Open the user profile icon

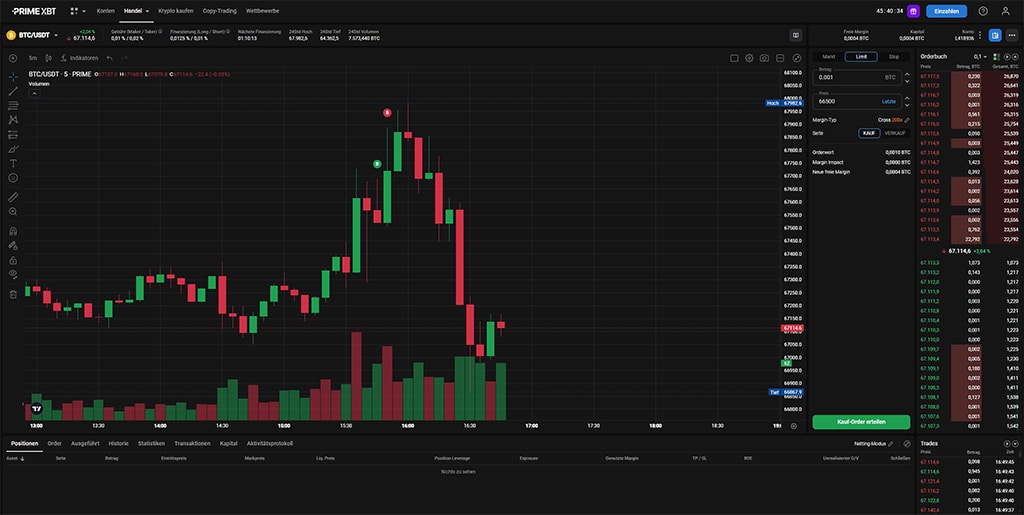point(1007,11)
